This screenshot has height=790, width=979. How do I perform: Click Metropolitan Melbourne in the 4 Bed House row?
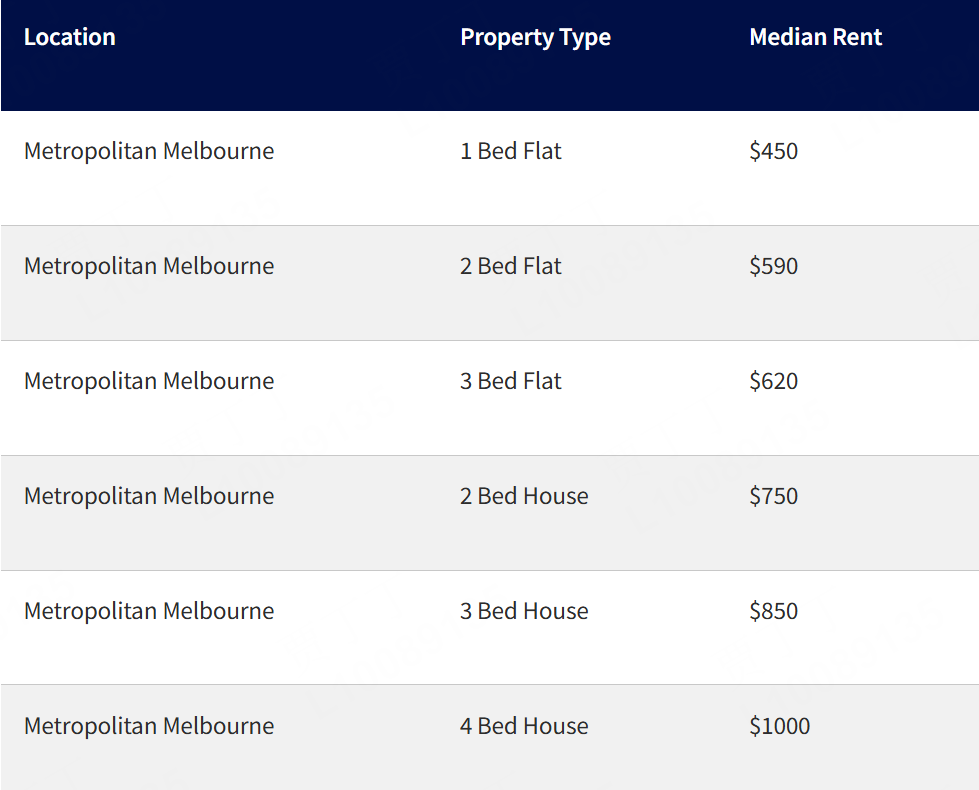(149, 727)
